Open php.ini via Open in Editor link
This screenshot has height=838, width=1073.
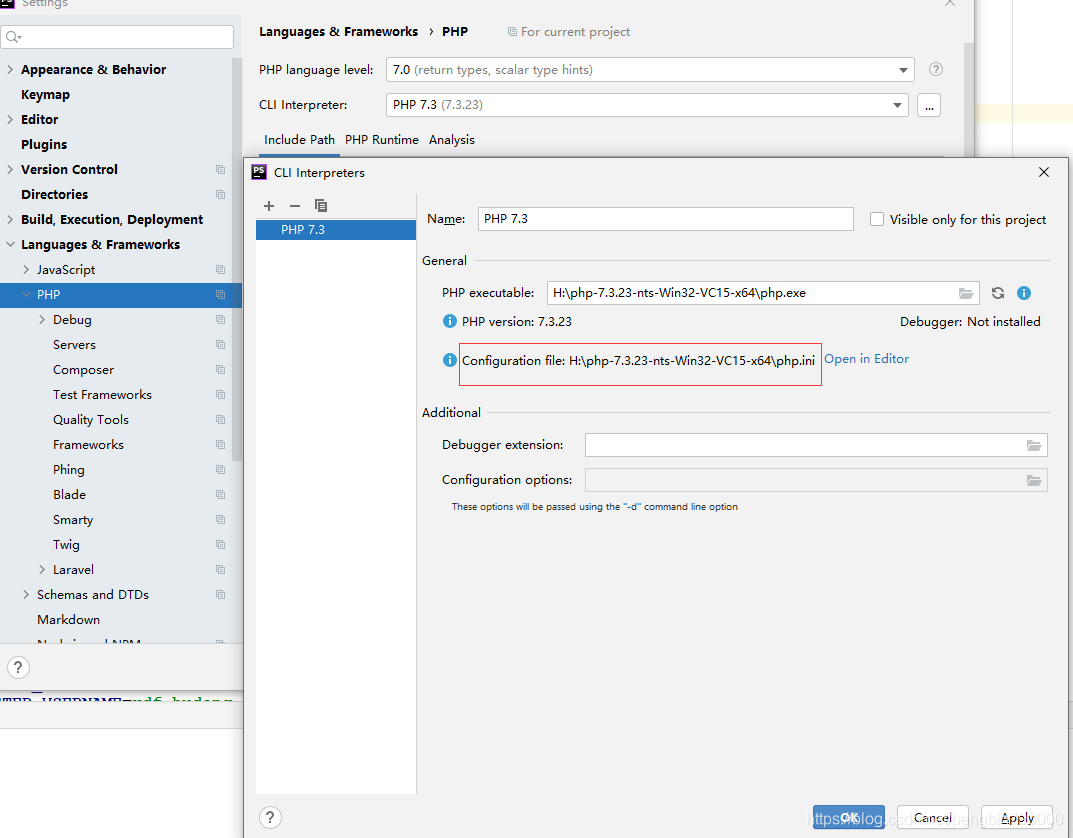click(x=866, y=358)
